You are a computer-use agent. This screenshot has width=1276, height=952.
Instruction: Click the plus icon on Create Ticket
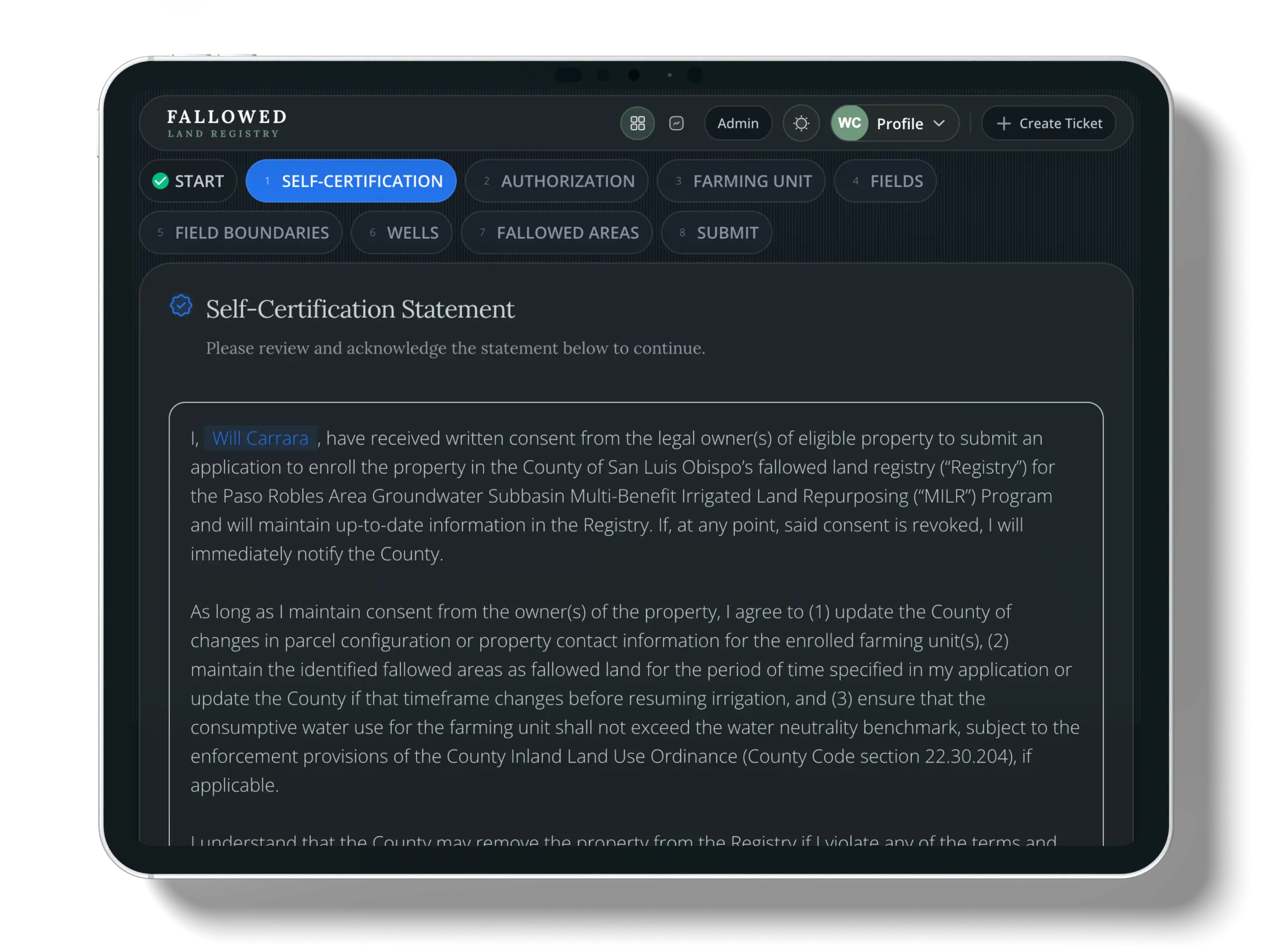click(1004, 123)
